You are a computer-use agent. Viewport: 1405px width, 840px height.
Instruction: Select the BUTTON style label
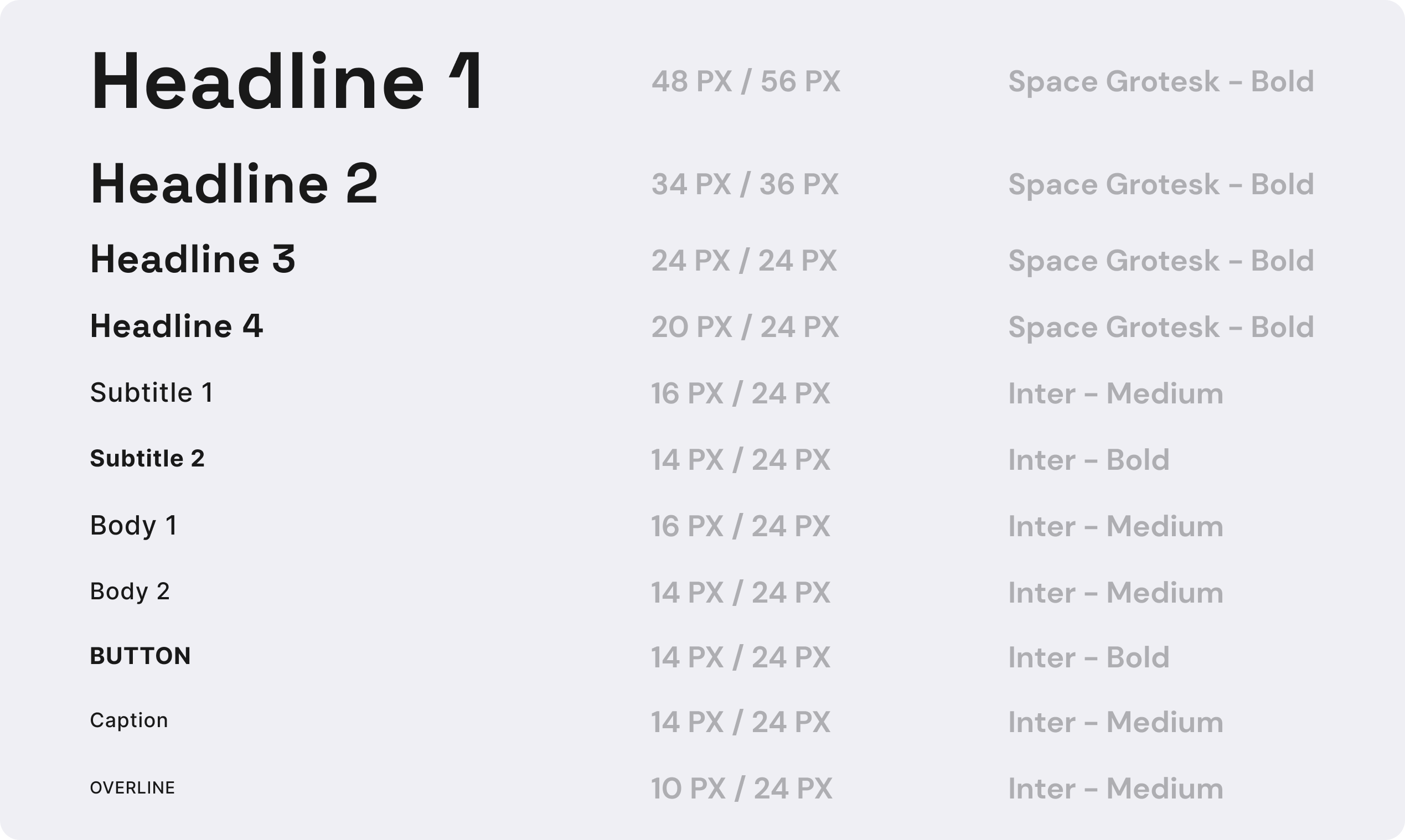coord(141,656)
